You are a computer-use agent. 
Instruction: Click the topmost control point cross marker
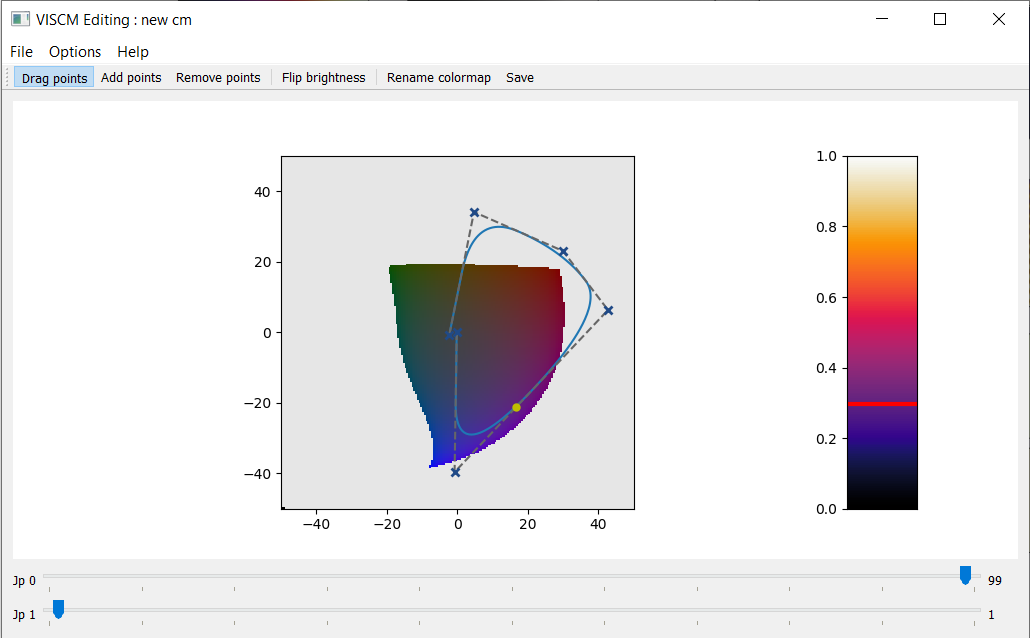474,212
